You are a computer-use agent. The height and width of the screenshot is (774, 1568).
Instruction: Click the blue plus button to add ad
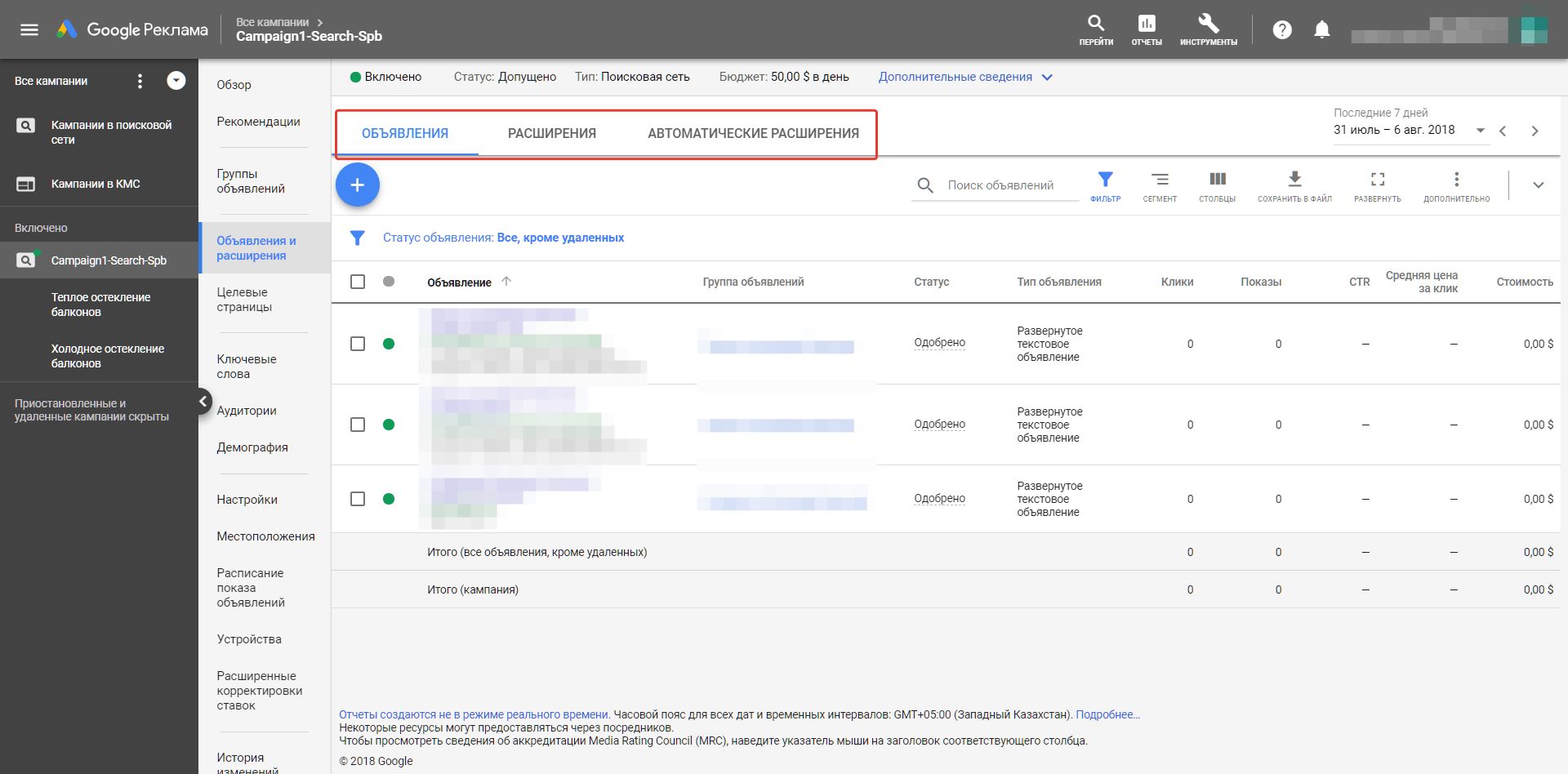click(x=358, y=185)
